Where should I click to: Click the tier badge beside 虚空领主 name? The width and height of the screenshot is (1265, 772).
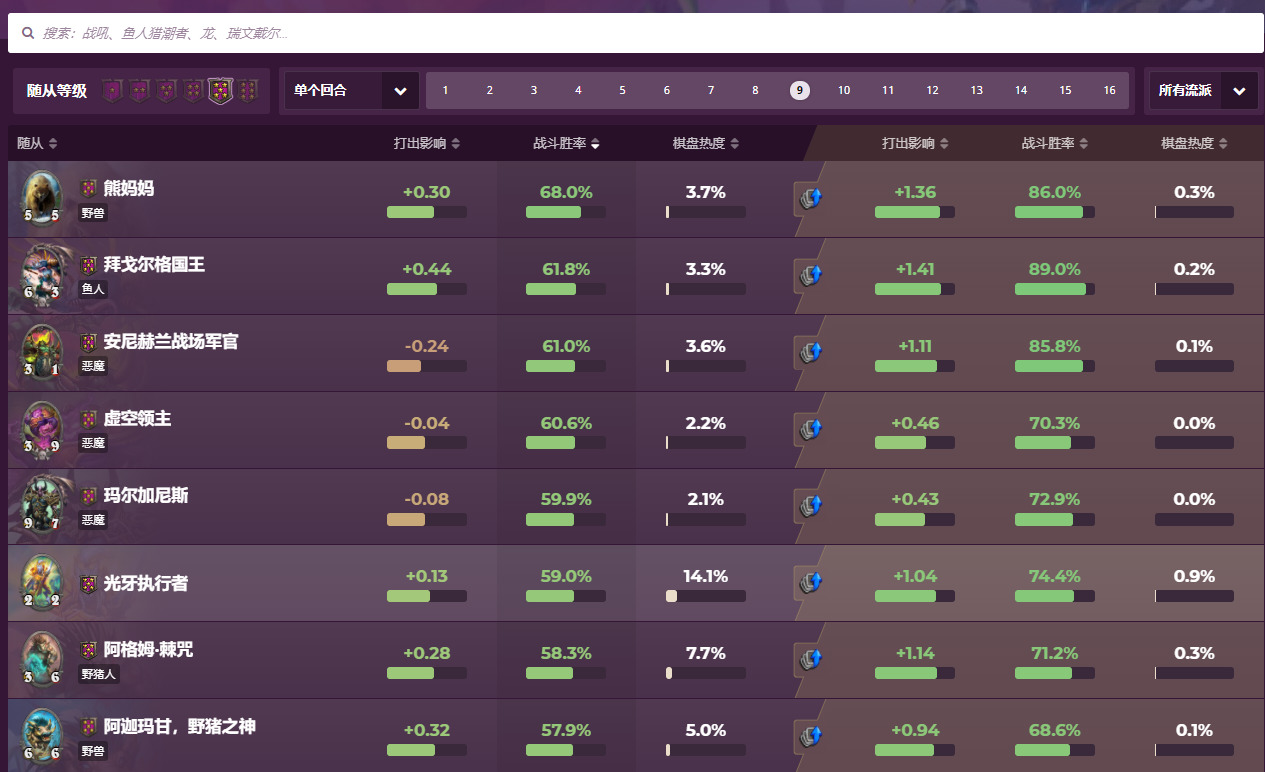[89, 419]
